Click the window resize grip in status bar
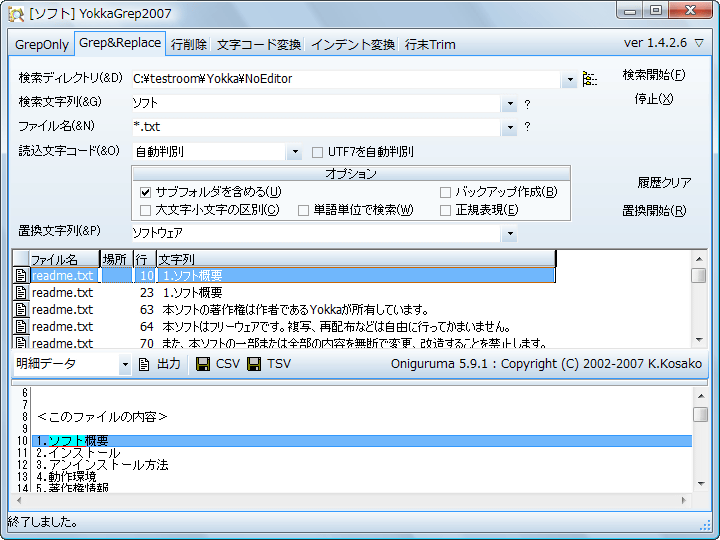The width and height of the screenshot is (720, 540). click(705, 525)
